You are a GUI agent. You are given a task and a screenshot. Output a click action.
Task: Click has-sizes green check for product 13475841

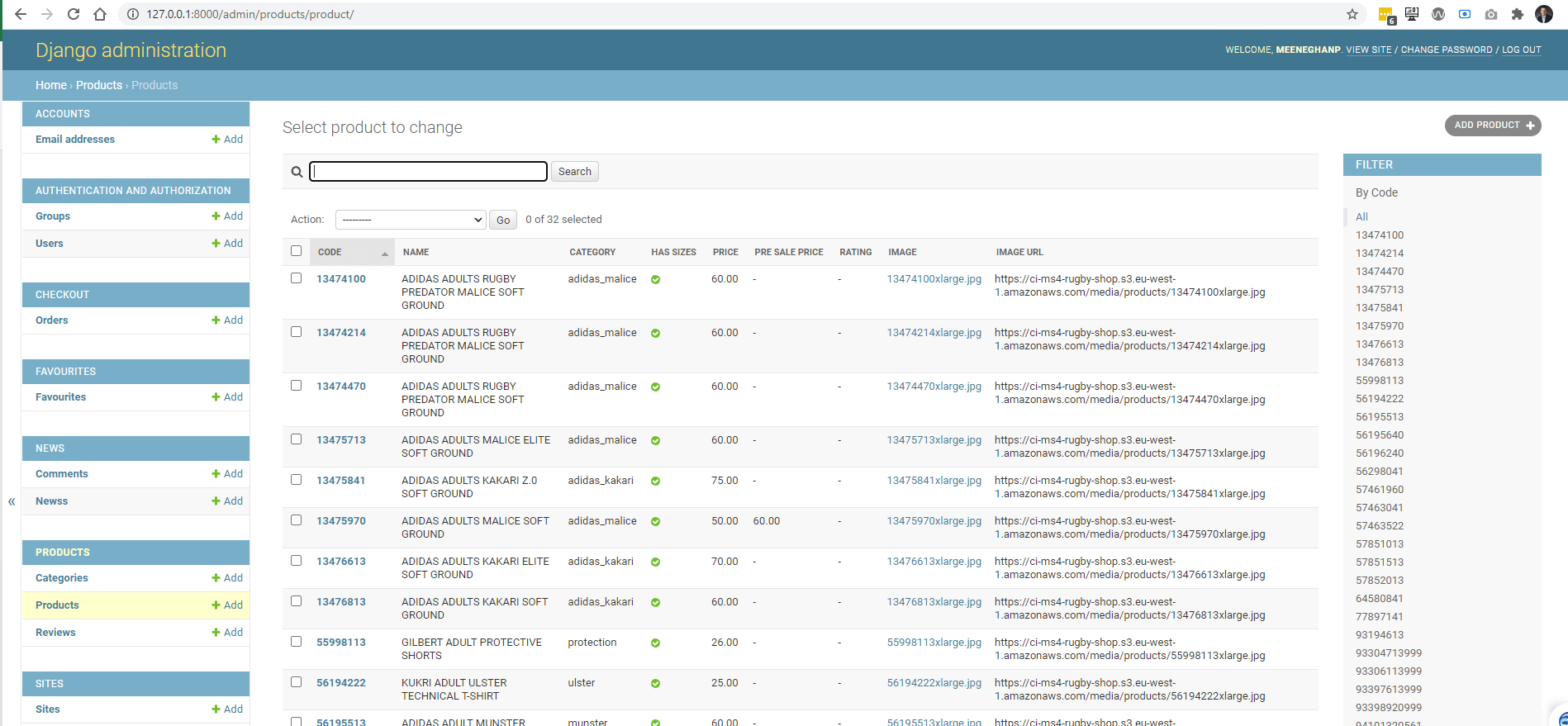(x=655, y=482)
